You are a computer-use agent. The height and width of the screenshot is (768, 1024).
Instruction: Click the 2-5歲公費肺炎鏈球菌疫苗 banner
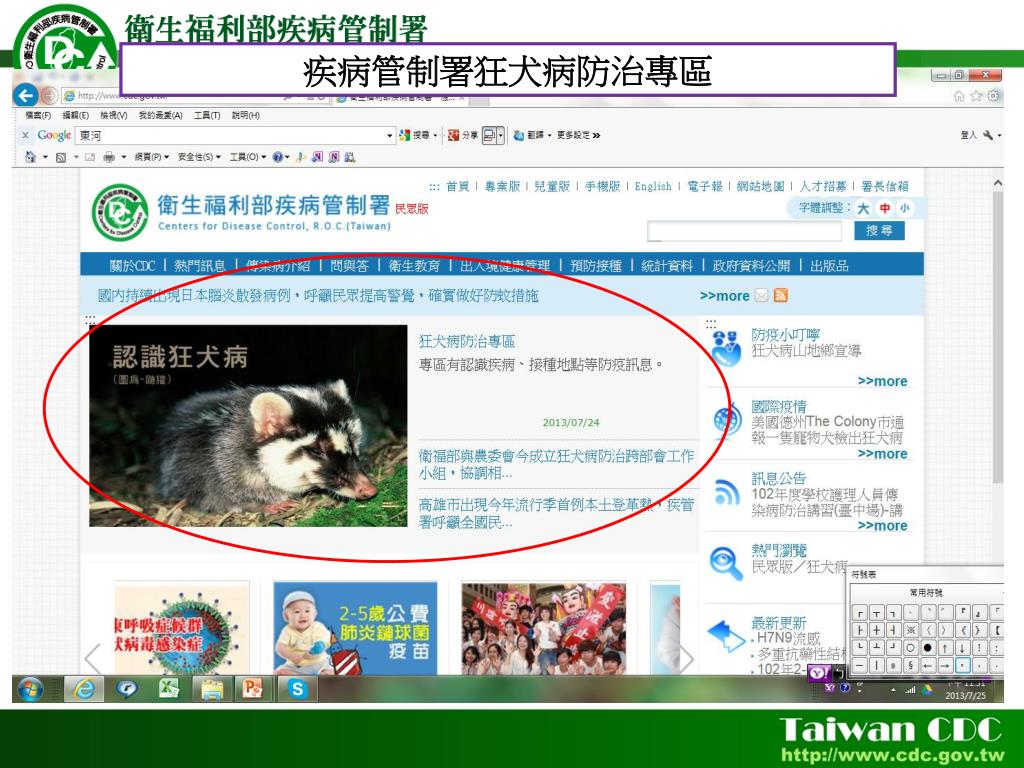click(x=355, y=628)
